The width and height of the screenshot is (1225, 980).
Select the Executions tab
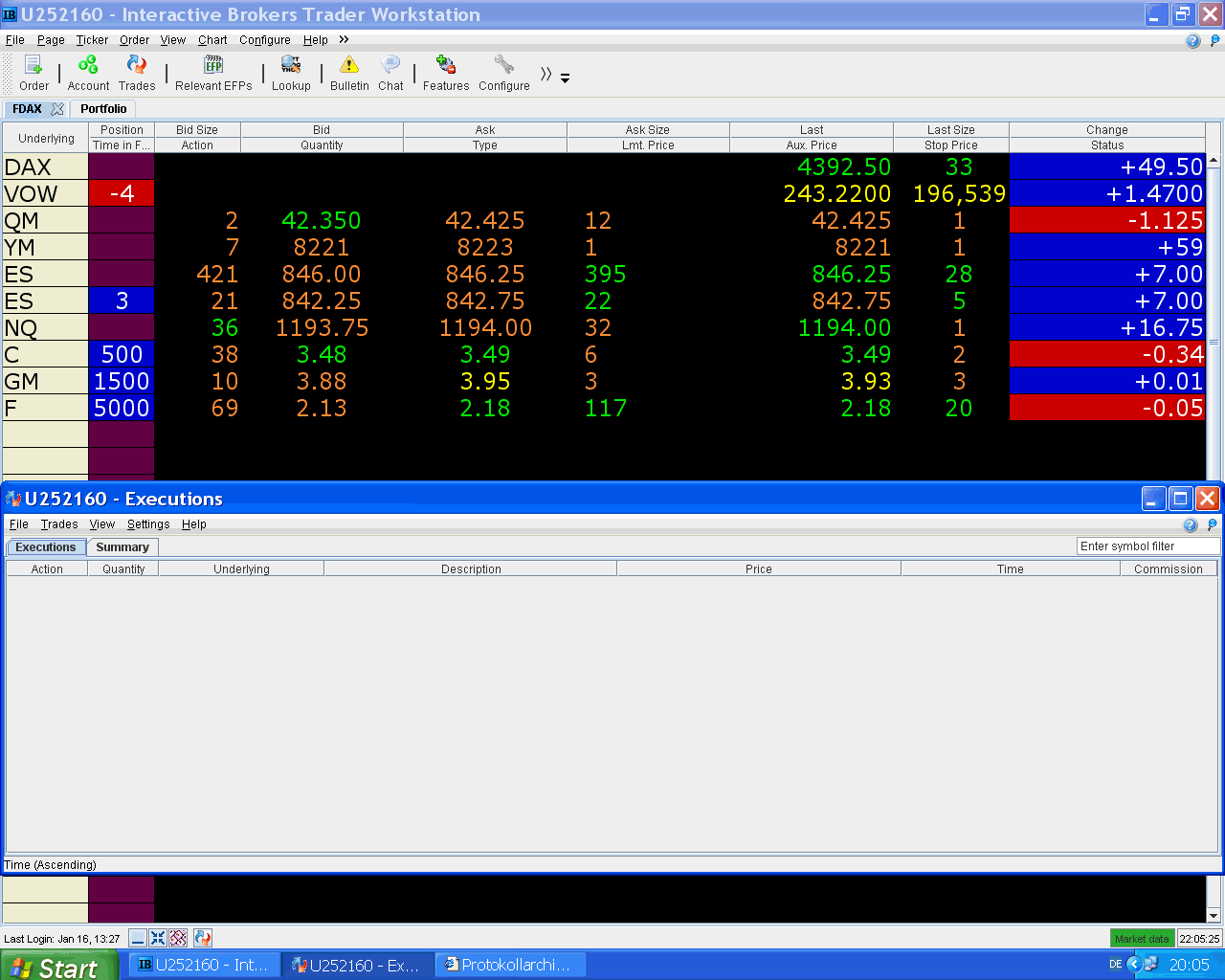[x=45, y=547]
